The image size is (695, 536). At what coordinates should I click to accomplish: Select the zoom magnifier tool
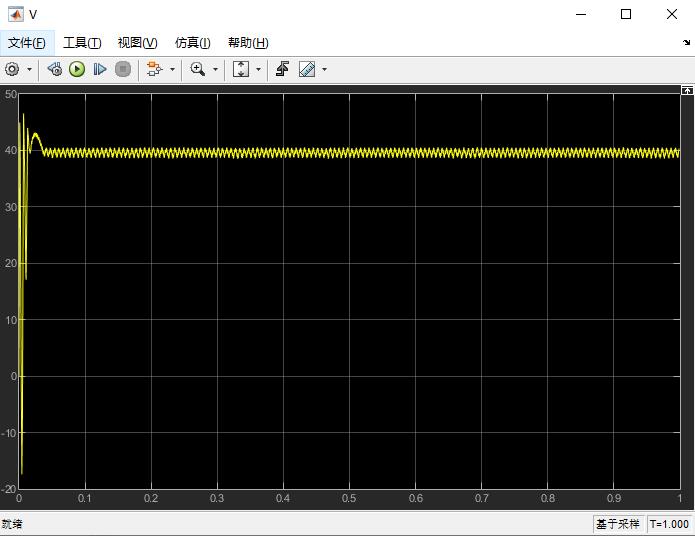coord(198,69)
